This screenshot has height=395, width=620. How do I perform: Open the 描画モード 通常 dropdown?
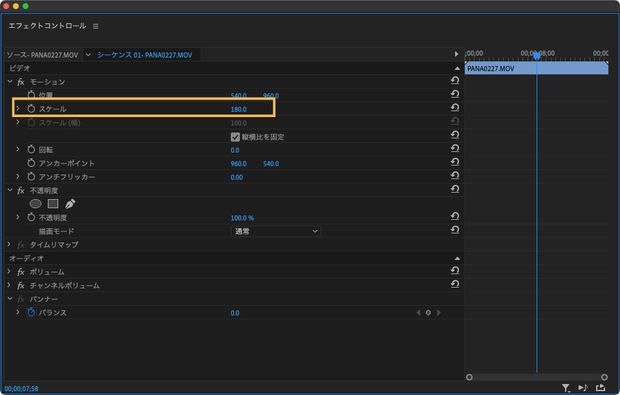276,231
